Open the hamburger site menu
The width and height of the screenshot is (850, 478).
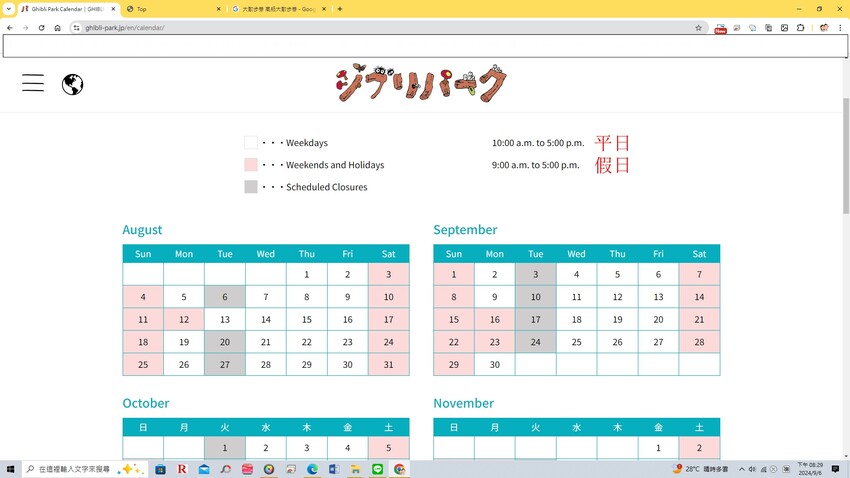click(x=33, y=83)
